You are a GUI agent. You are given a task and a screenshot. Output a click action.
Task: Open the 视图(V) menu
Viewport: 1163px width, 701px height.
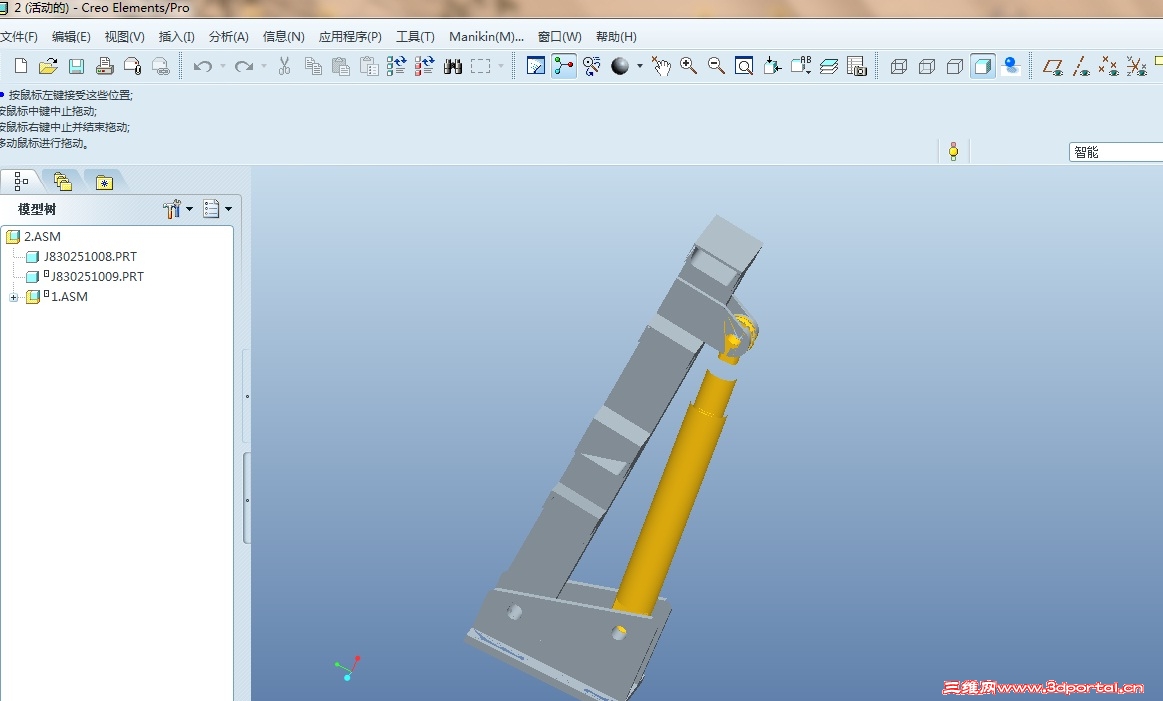pos(125,36)
